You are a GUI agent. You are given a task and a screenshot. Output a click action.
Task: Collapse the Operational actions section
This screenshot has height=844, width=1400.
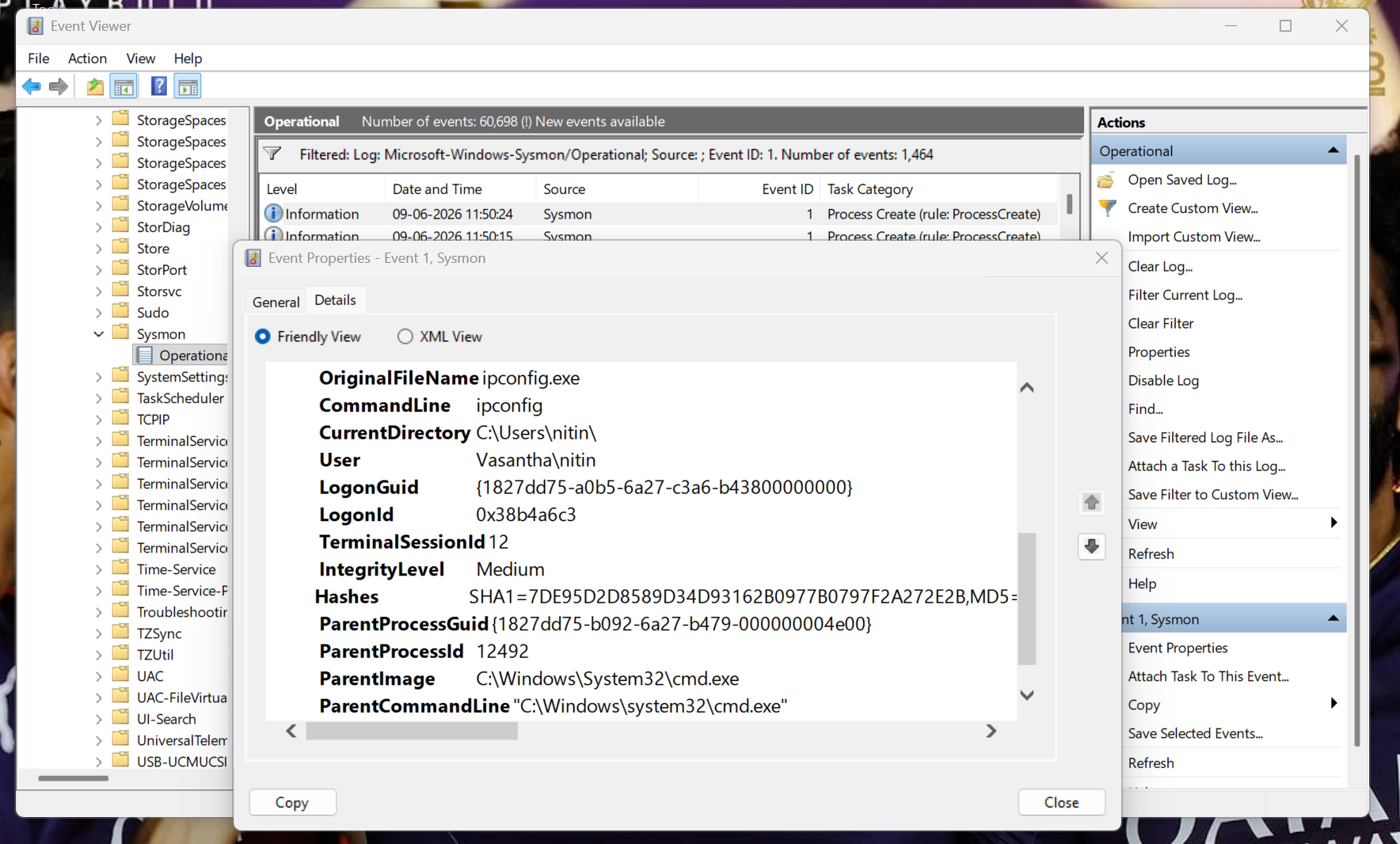[x=1333, y=150]
